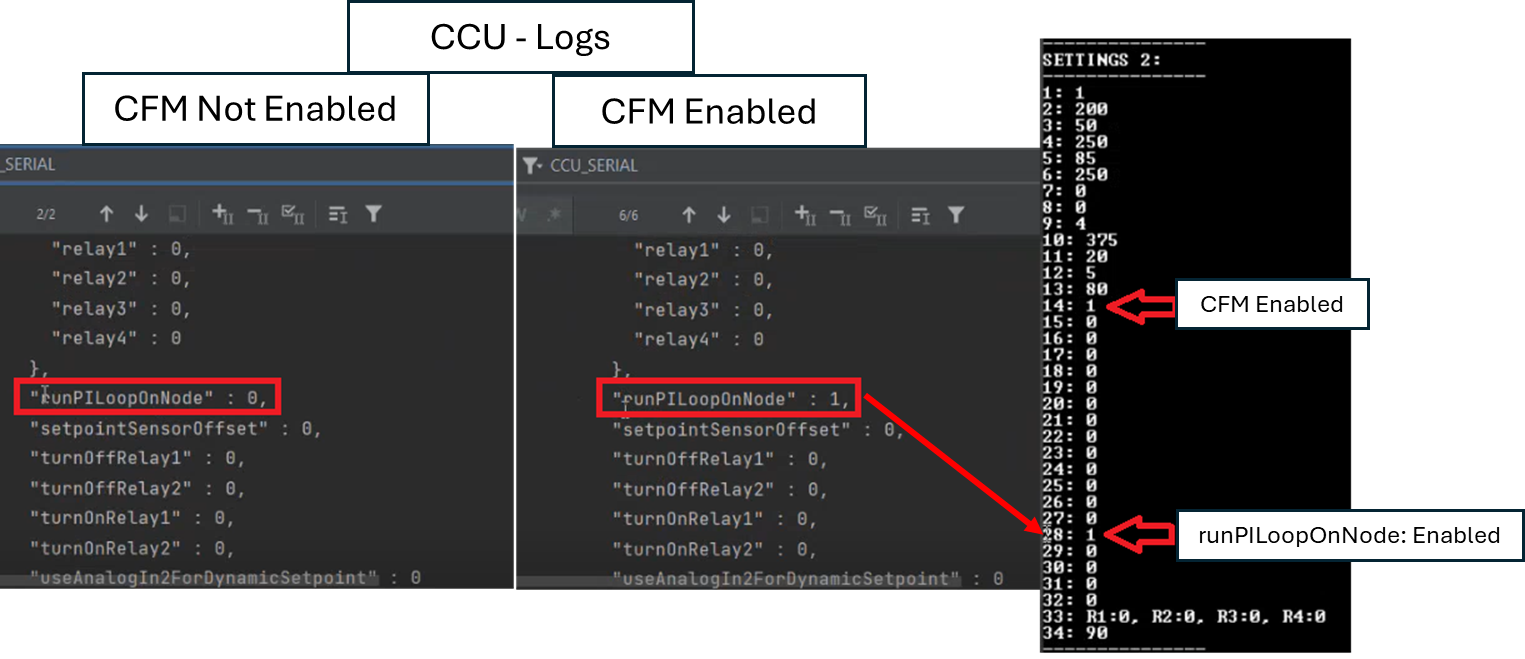Click the filter funnel icon in right panel toolbar

[956, 214]
